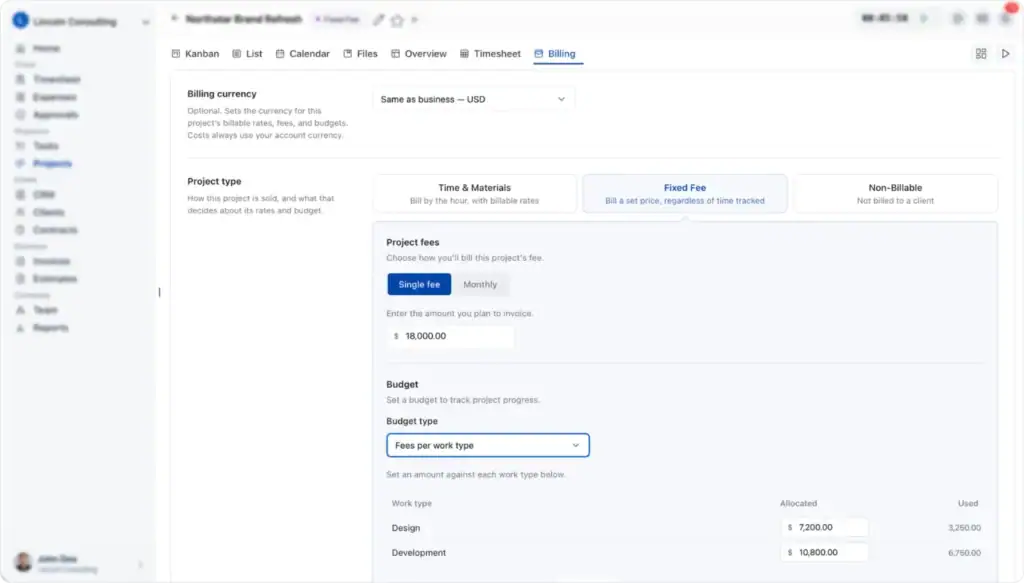The image size is (1024, 583).
Task: Click the 6,750.00 used value
Action: point(964,552)
